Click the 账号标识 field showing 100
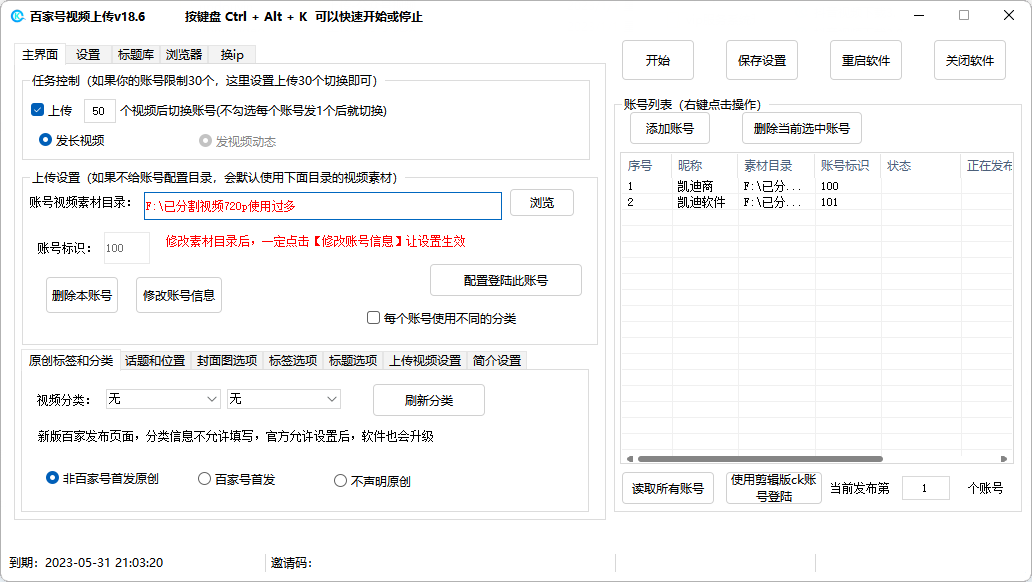 point(126,248)
